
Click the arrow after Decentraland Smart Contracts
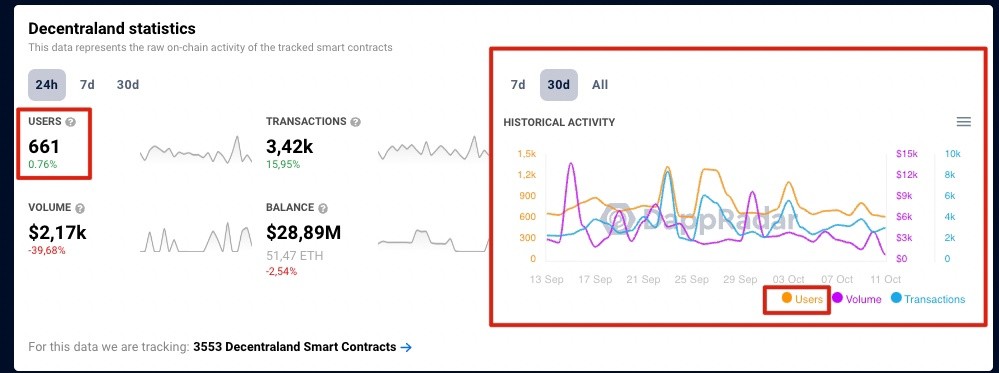[406, 347]
